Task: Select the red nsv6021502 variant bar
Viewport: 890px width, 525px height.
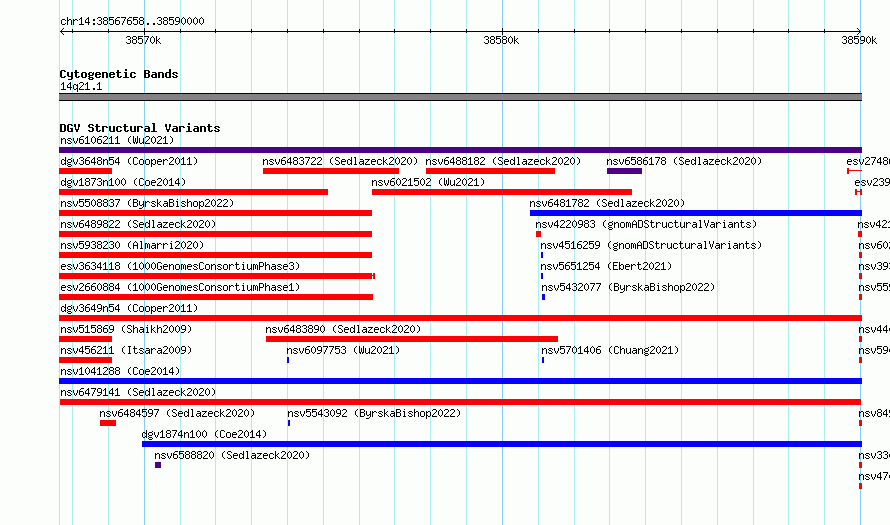Action: tap(502, 192)
